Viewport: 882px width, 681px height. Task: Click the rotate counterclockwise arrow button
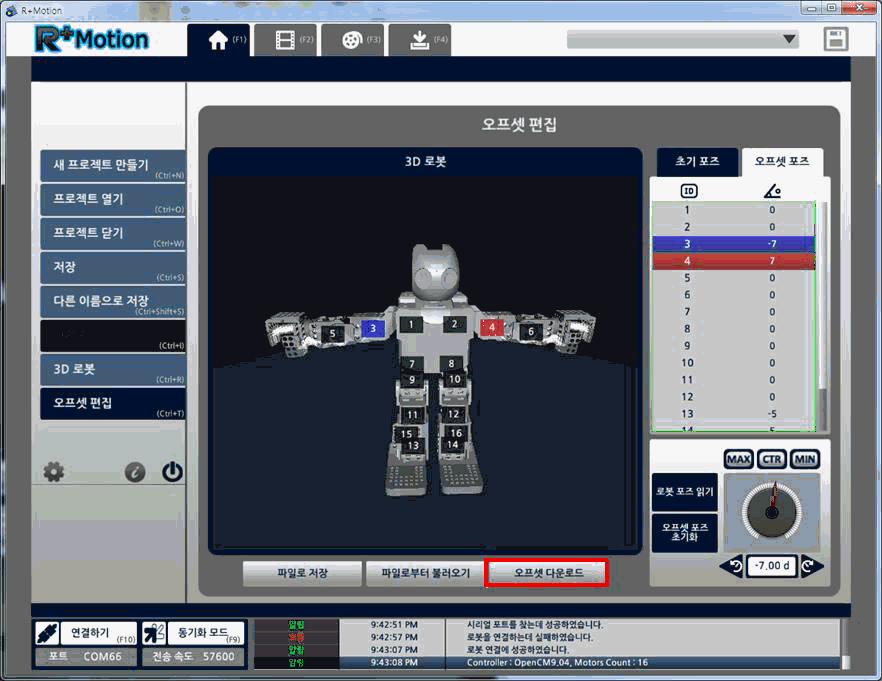732,566
